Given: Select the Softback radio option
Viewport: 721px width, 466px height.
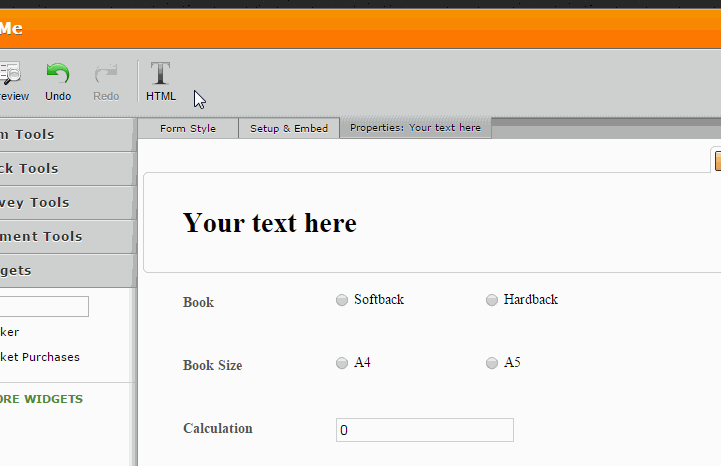Looking at the screenshot, I should (342, 300).
